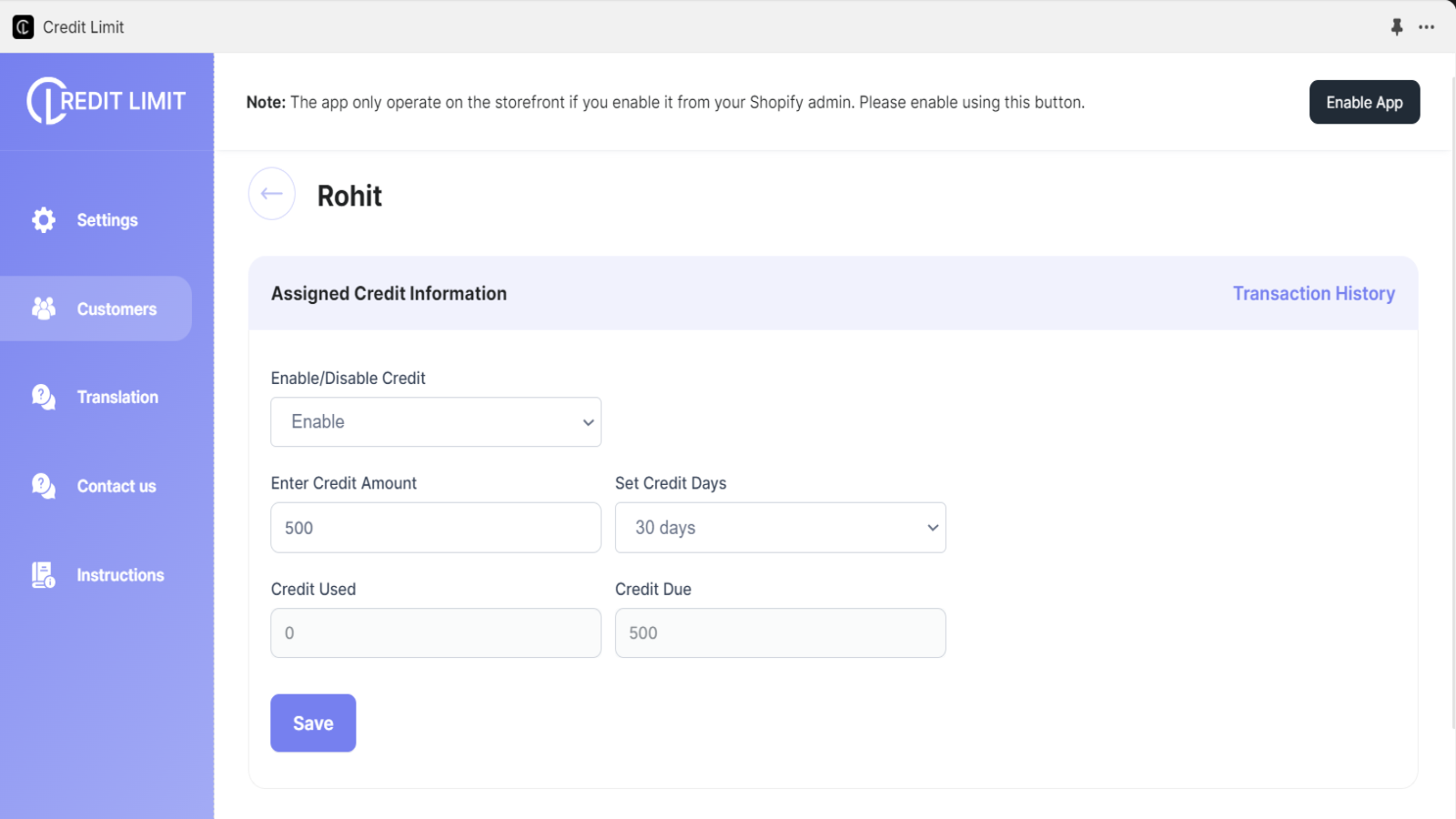Viewport: 1456px width, 819px height.
Task: Click the Credit Due field
Action: (780, 633)
